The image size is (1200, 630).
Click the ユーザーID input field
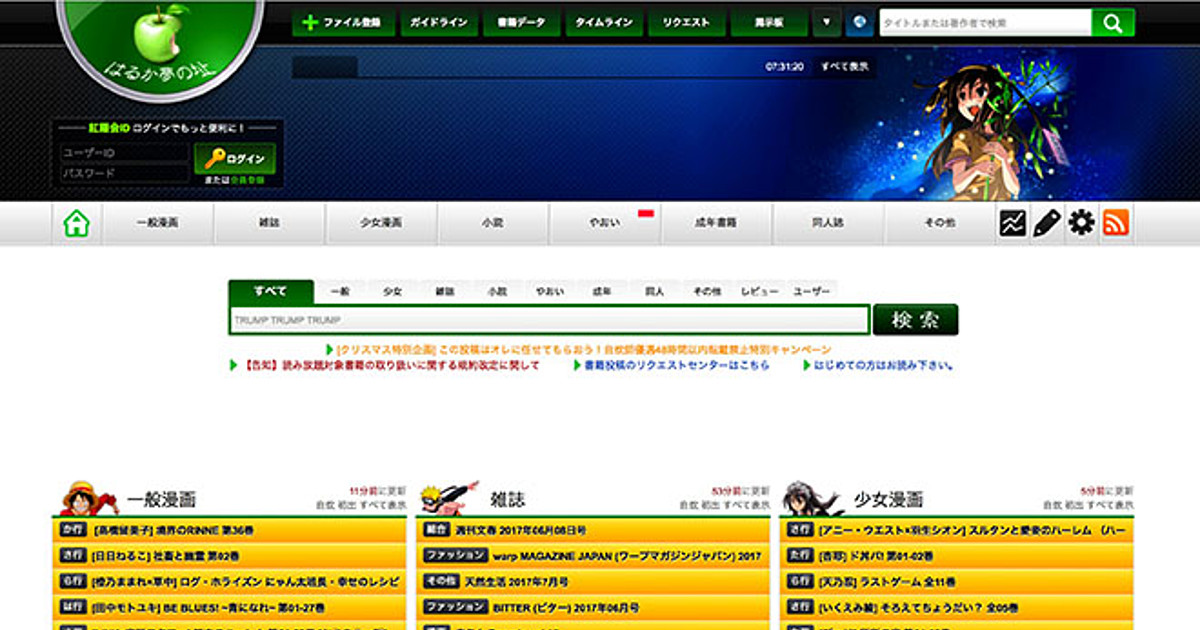[x=123, y=153]
